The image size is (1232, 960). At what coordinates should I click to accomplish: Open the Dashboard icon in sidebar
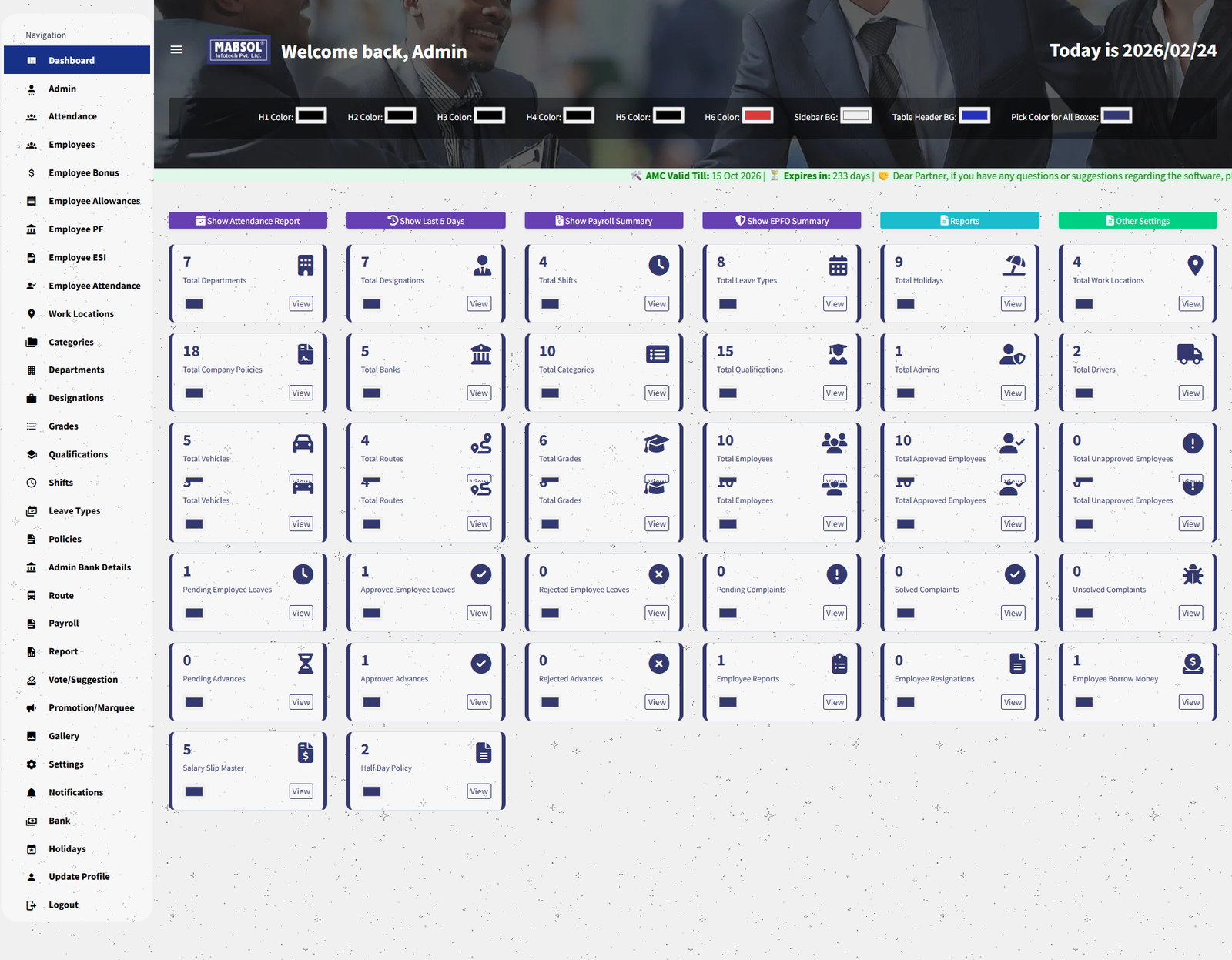coord(32,60)
